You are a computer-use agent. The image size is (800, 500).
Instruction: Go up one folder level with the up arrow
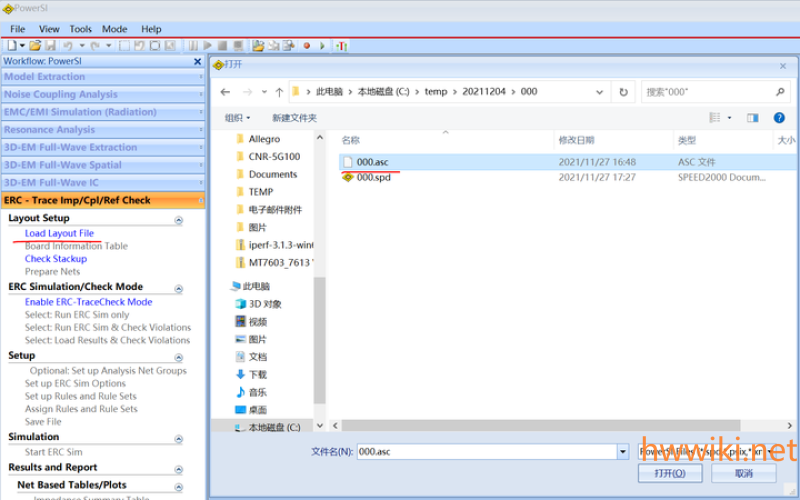click(279, 92)
